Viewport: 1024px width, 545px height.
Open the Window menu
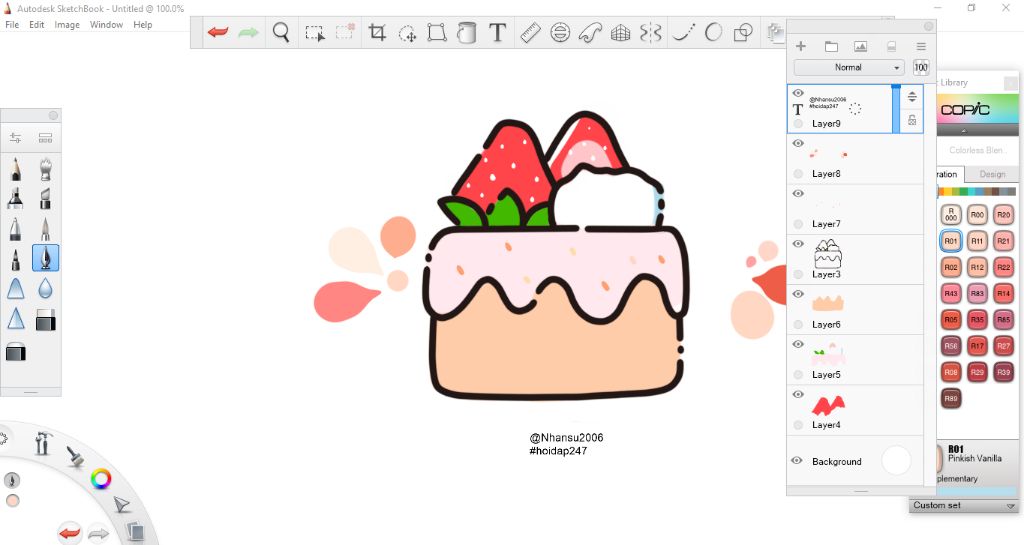point(106,24)
